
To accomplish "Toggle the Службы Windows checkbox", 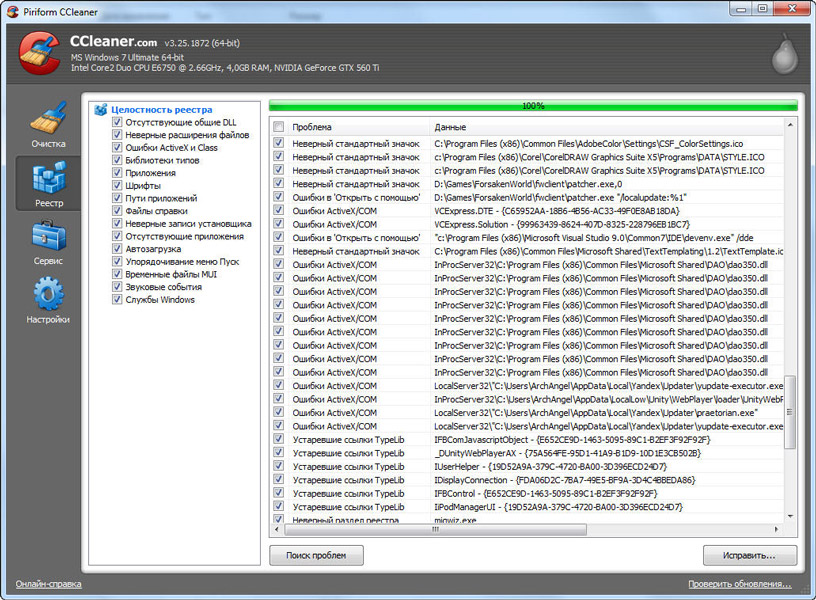I will (x=117, y=300).
